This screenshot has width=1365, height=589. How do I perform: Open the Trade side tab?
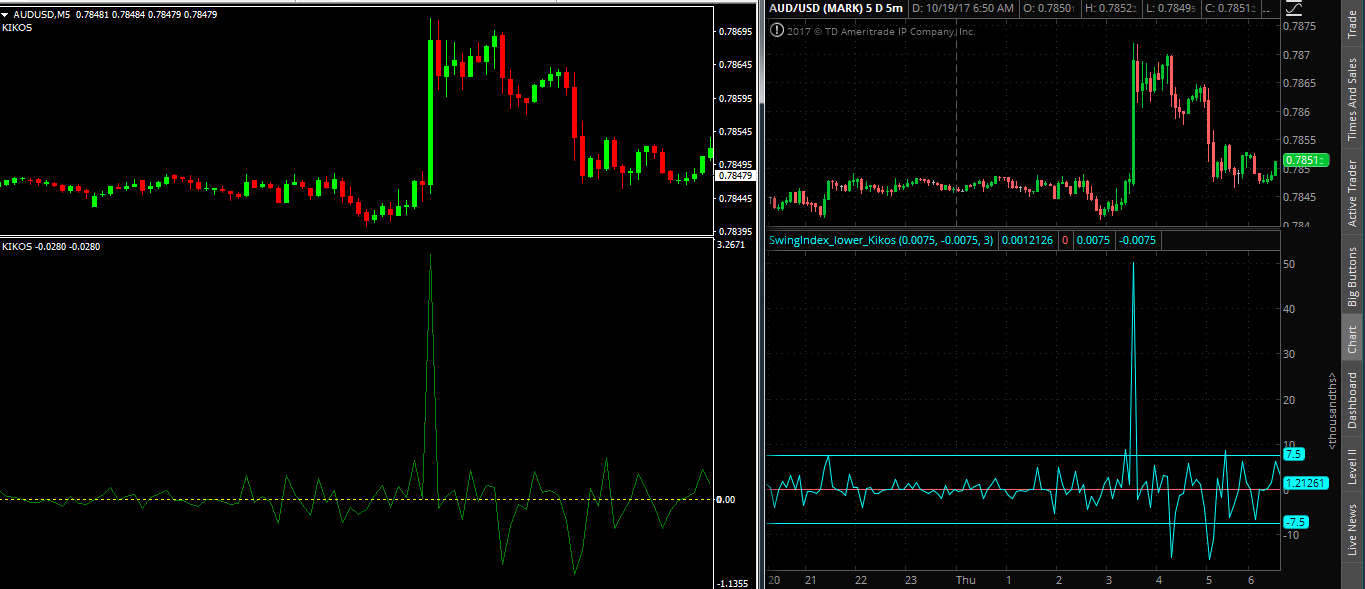pos(1352,27)
